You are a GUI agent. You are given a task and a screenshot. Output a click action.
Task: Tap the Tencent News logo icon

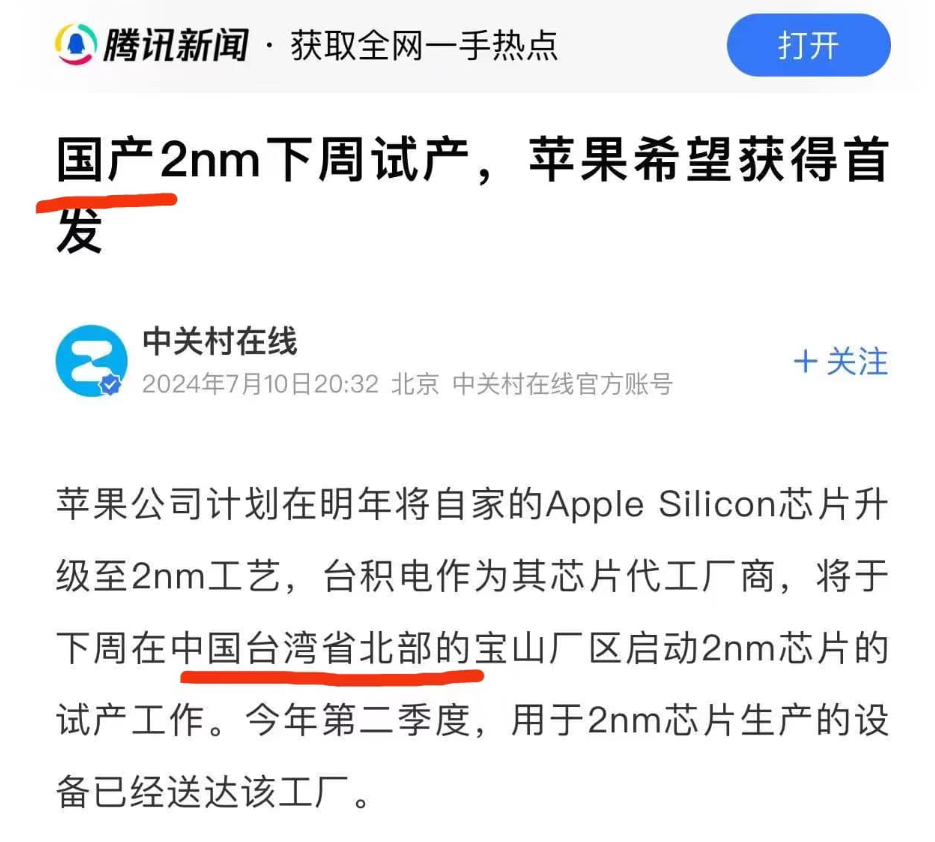(76, 44)
